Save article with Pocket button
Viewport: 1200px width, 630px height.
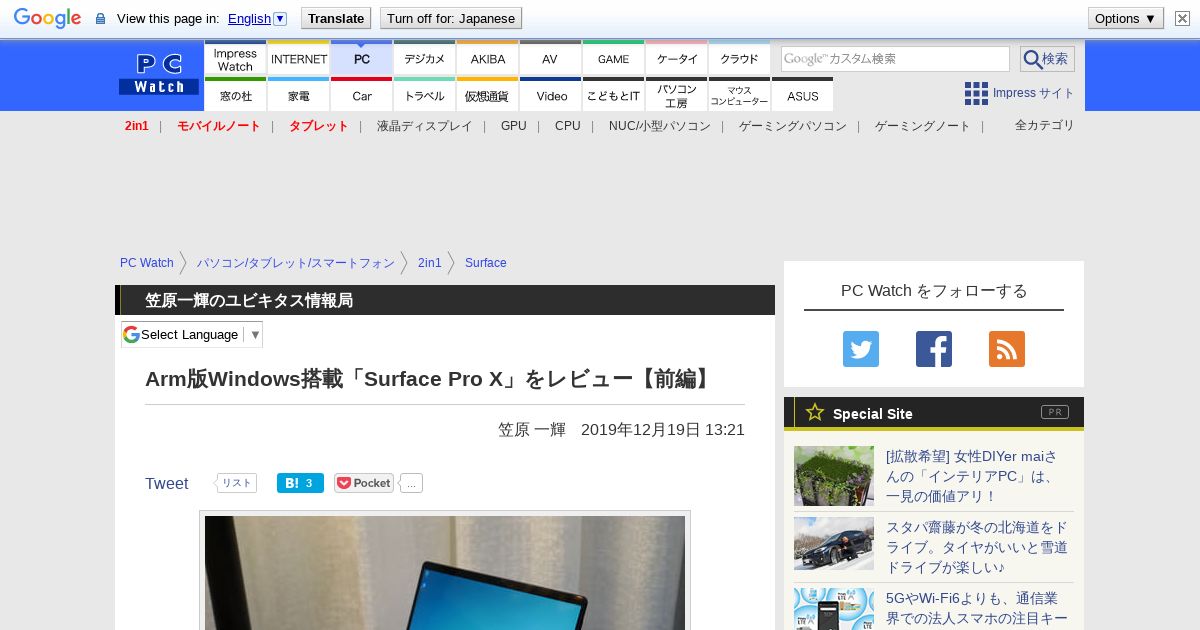(x=364, y=483)
